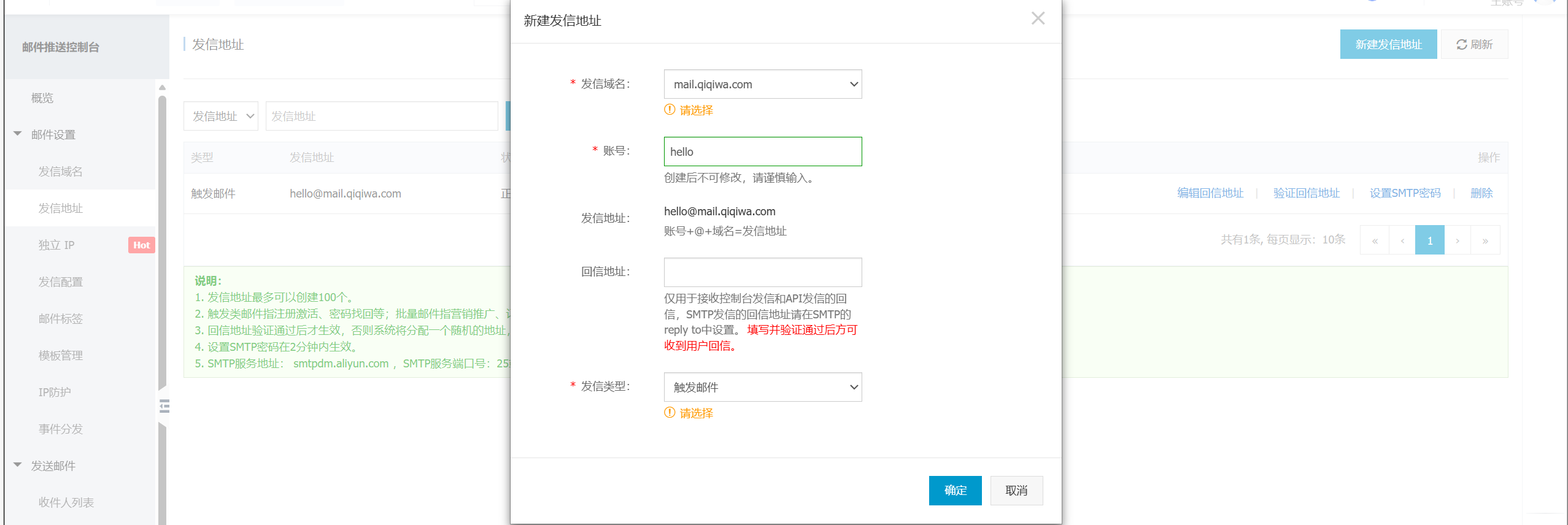Cancel with the 取消 button
The height and width of the screenshot is (525, 1568).
tap(1016, 491)
